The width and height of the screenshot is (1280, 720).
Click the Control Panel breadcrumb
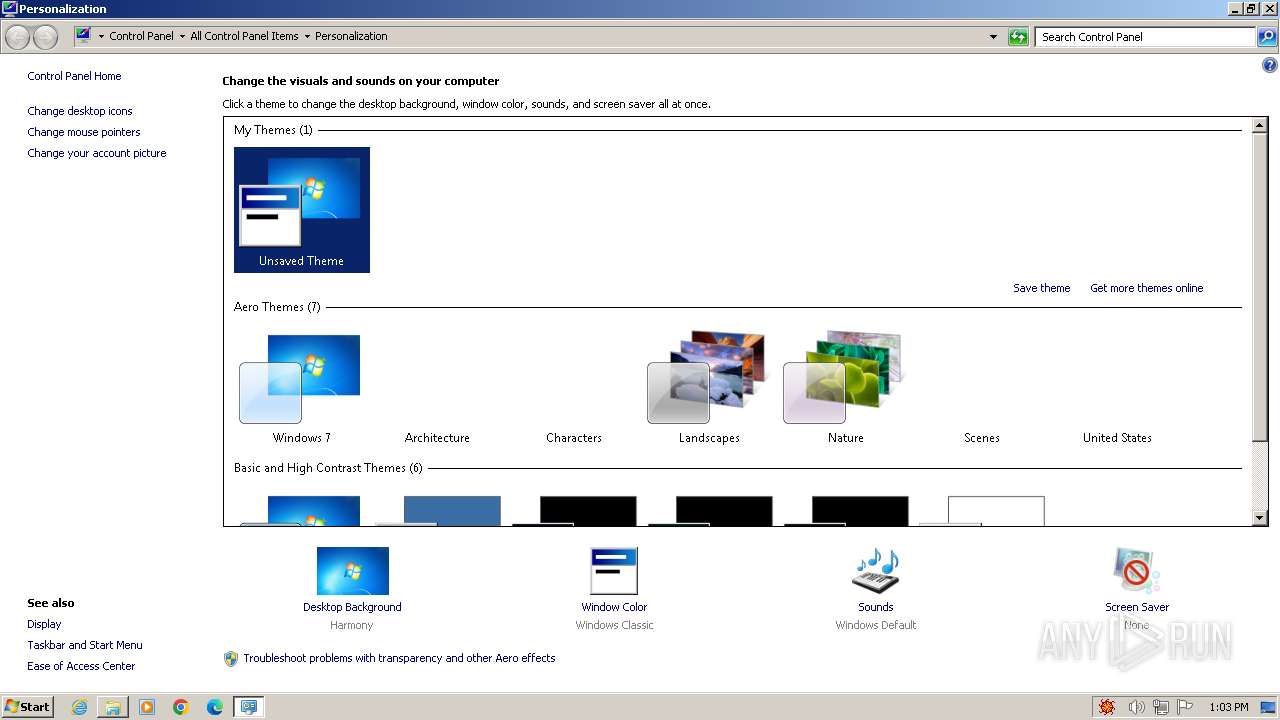[x=141, y=36]
